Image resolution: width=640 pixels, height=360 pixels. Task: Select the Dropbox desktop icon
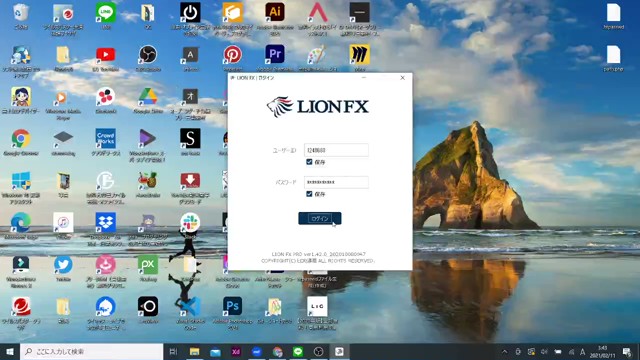tap(106, 229)
